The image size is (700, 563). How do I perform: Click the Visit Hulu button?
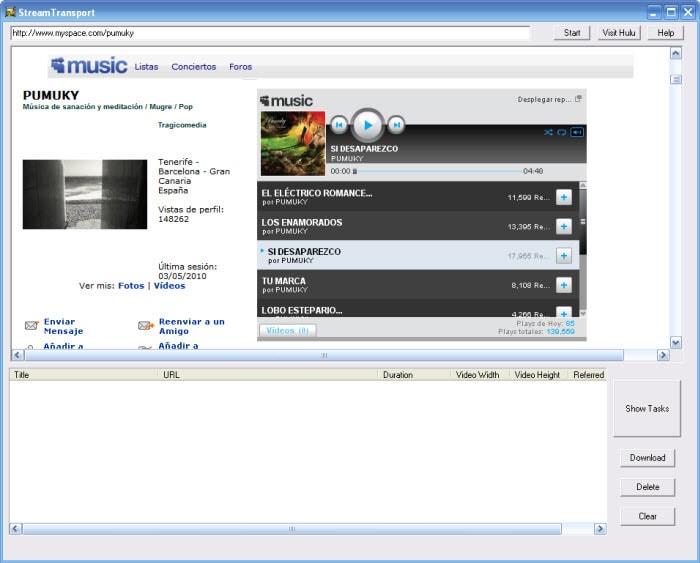[x=619, y=33]
